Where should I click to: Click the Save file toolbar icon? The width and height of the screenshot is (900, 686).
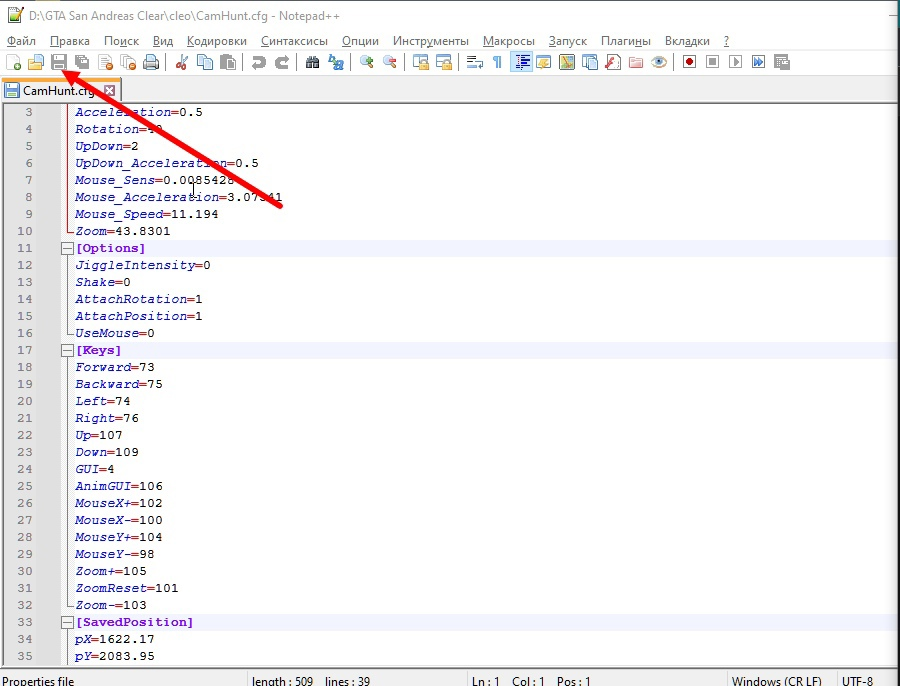[59, 62]
